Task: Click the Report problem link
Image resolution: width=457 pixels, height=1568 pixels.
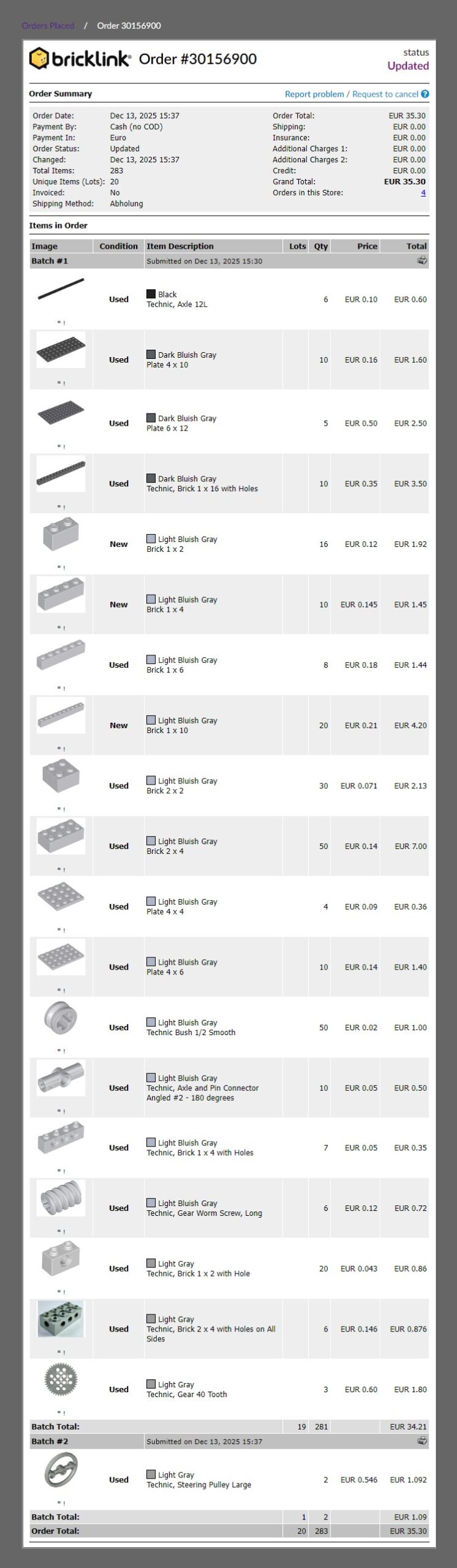Action: pyautogui.click(x=314, y=94)
